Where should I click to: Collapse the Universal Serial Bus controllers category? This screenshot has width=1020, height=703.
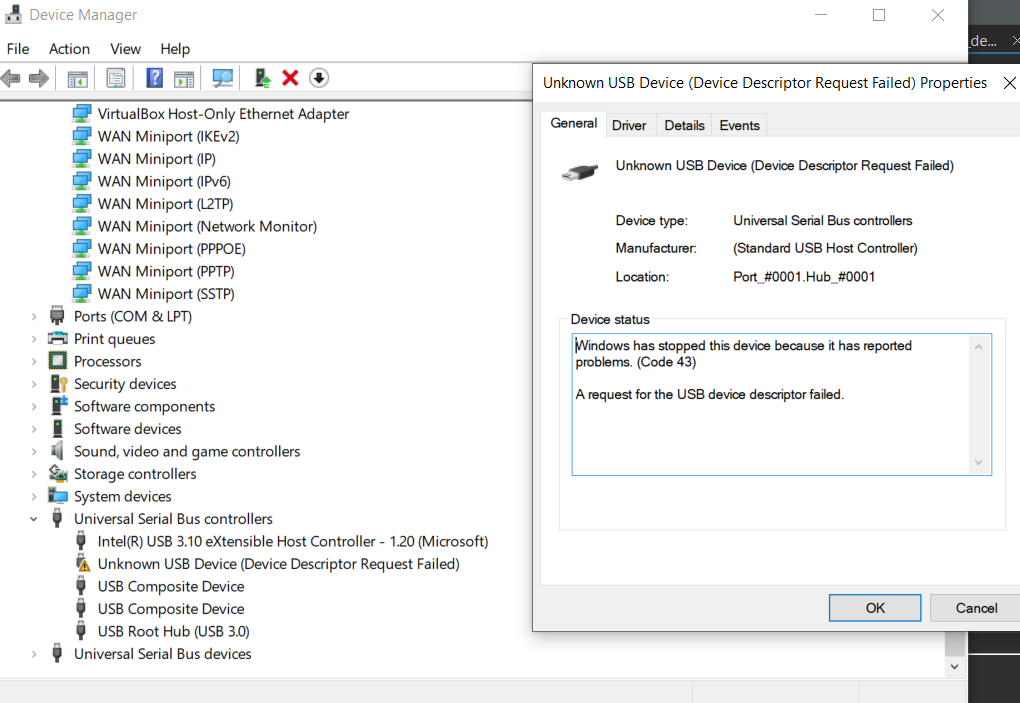tap(33, 518)
